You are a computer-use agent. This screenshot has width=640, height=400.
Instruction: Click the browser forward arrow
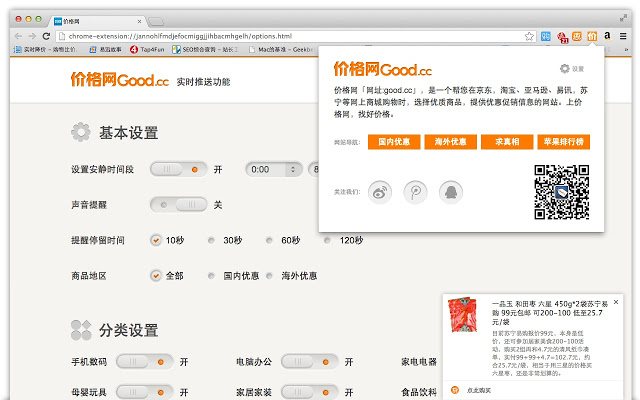point(32,36)
